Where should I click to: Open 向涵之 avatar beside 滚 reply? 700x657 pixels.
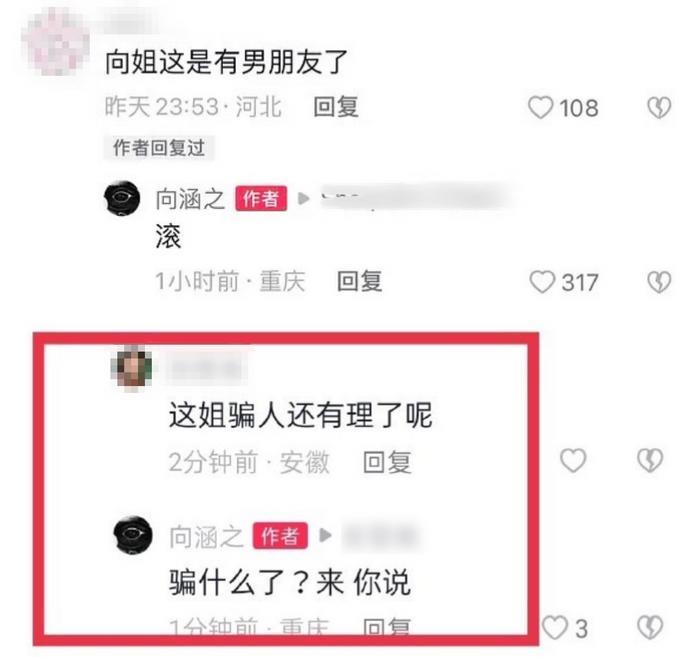tap(122, 198)
